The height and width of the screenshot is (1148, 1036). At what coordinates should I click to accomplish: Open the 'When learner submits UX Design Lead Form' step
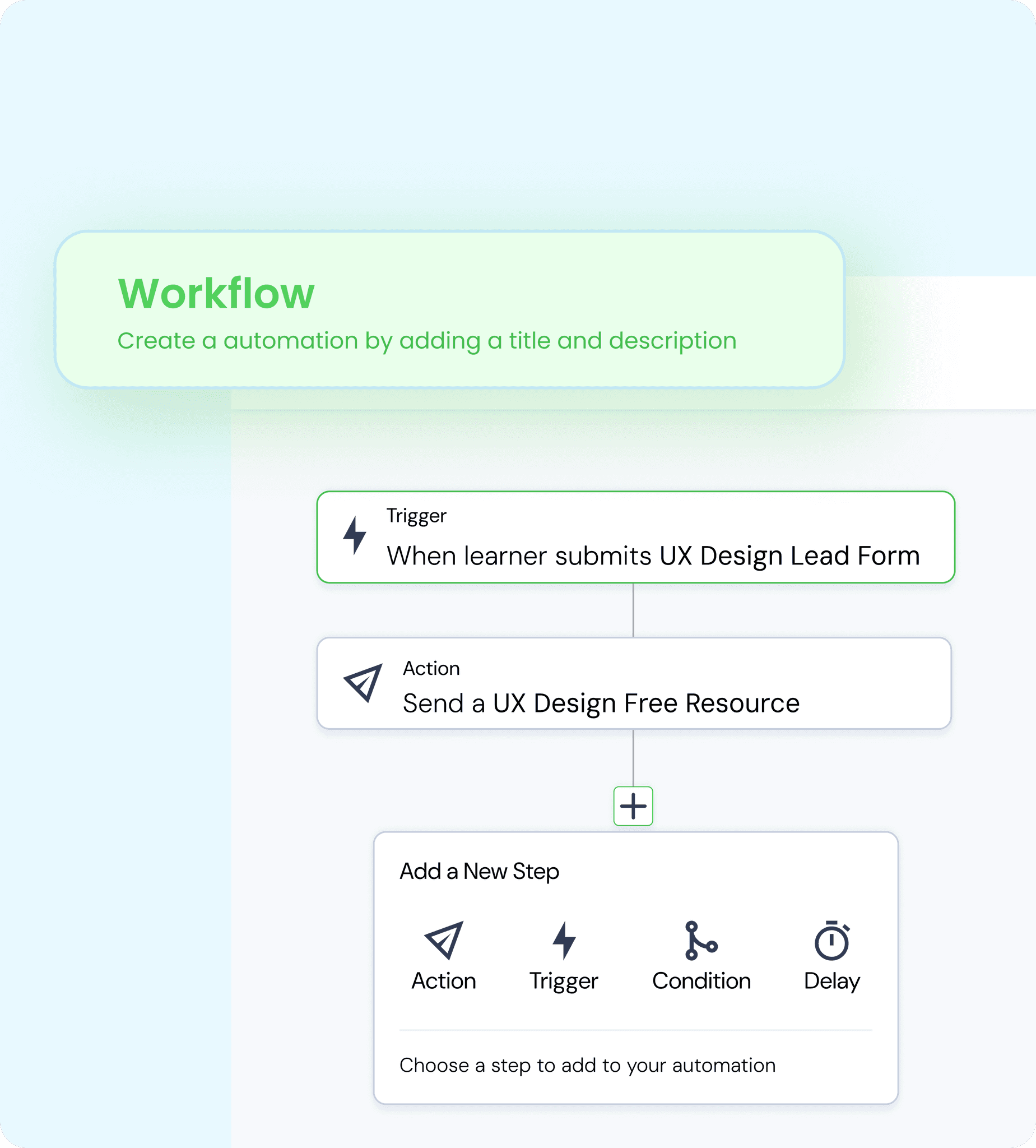coord(652,555)
